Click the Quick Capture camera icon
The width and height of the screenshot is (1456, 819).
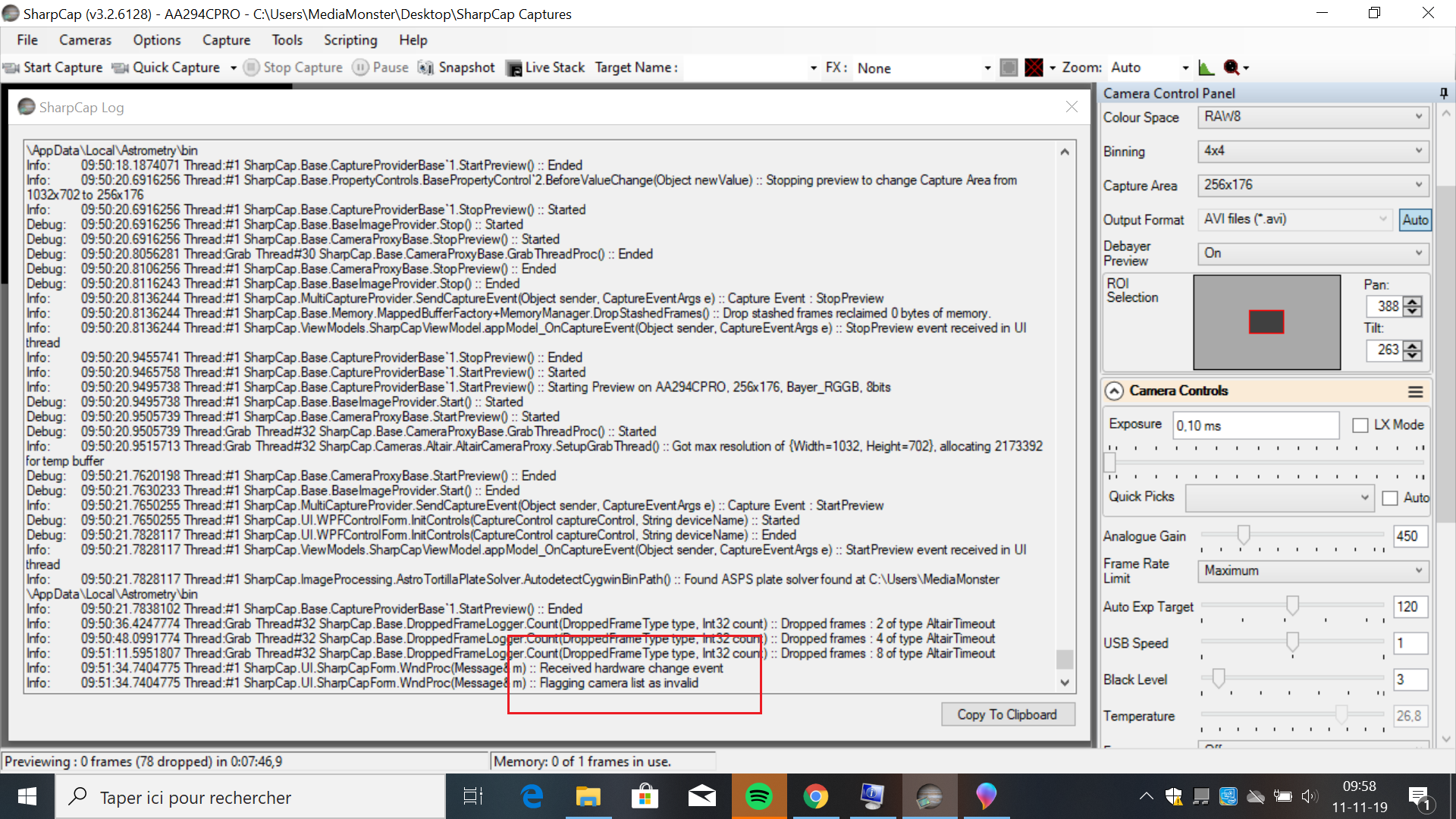(121, 68)
